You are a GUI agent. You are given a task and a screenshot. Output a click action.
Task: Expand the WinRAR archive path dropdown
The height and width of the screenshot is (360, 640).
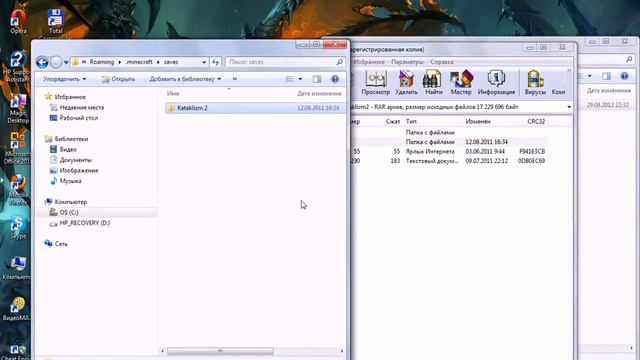569,107
